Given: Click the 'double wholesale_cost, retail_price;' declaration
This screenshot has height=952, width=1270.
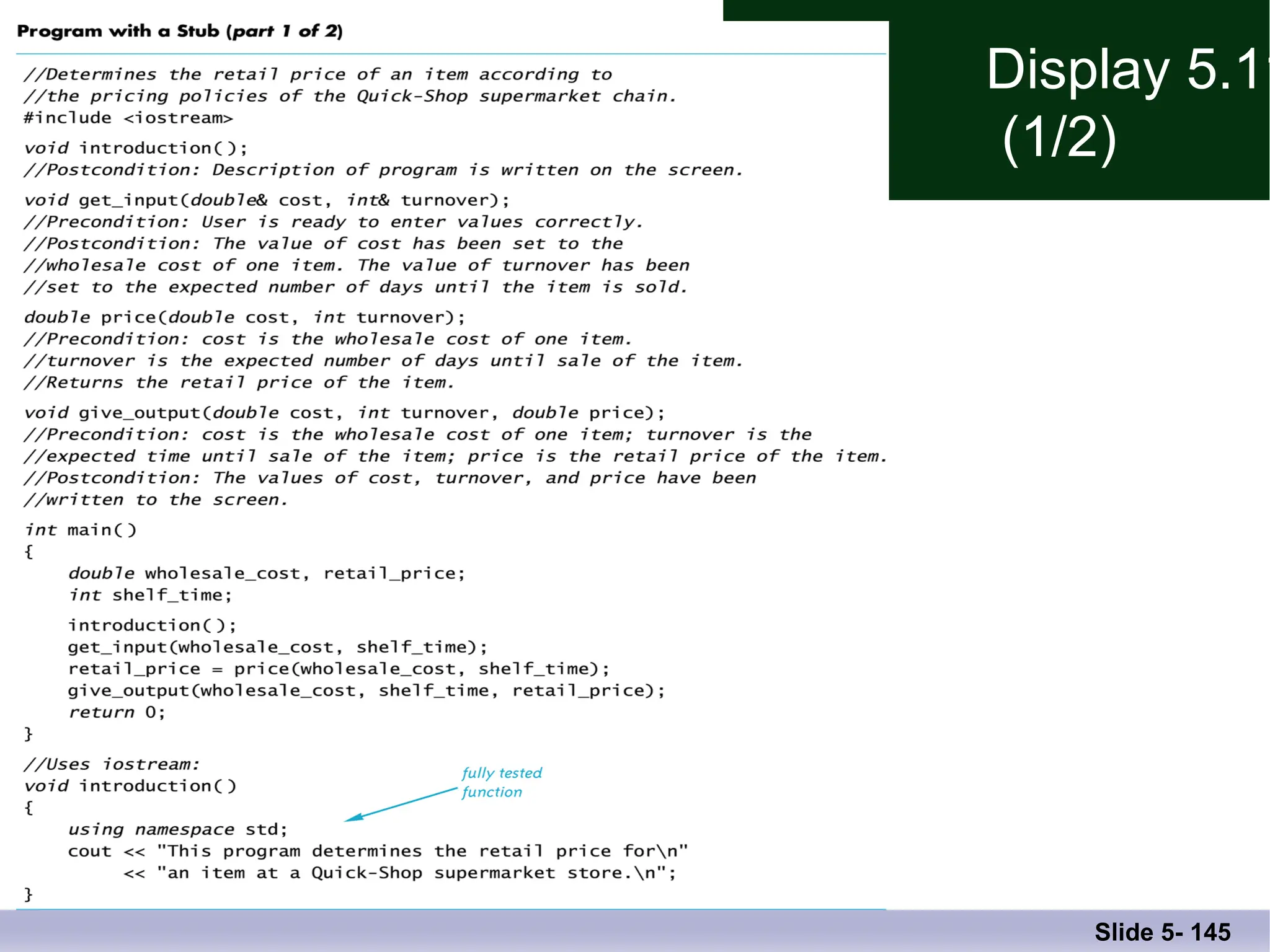Looking at the screenshot, I should 267,573.
